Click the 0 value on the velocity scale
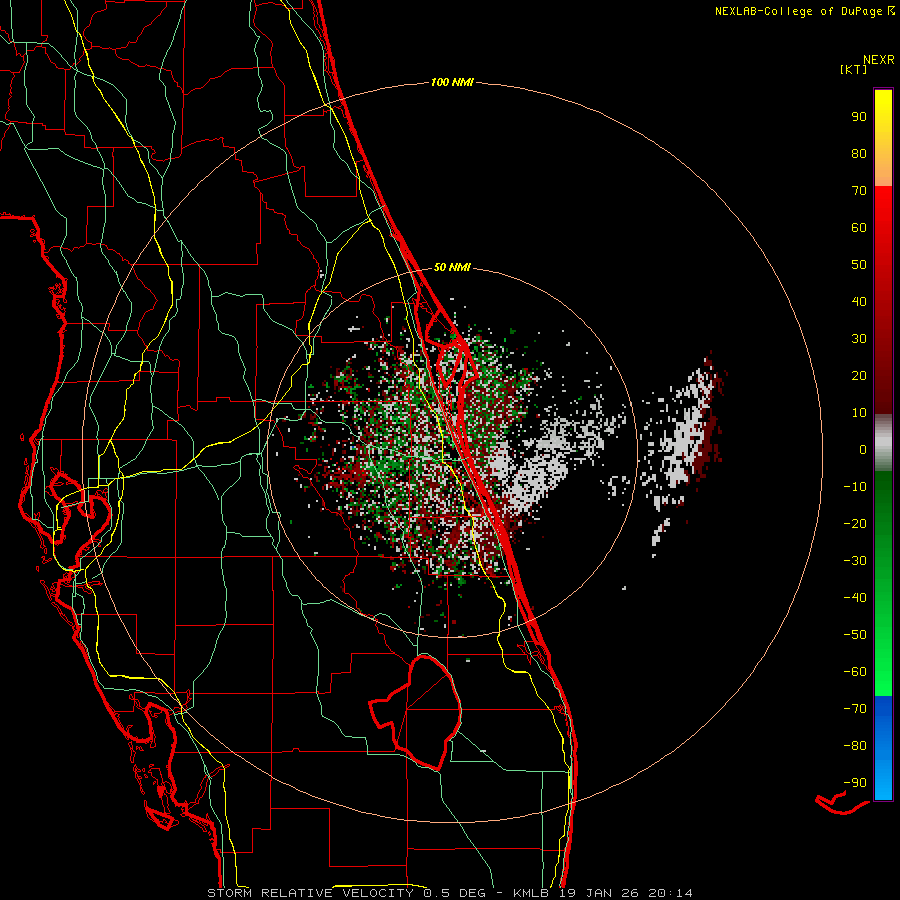The width and height of the screenshot is (900, 900). coord(863,450)
